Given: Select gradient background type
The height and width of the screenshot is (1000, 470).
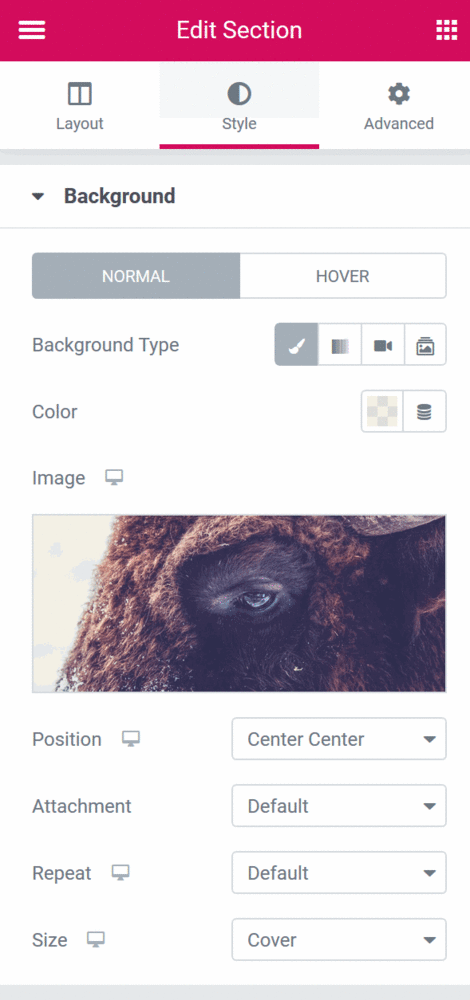Looking at the screenshot, I should pyautogui.click(x=340, y=345).
